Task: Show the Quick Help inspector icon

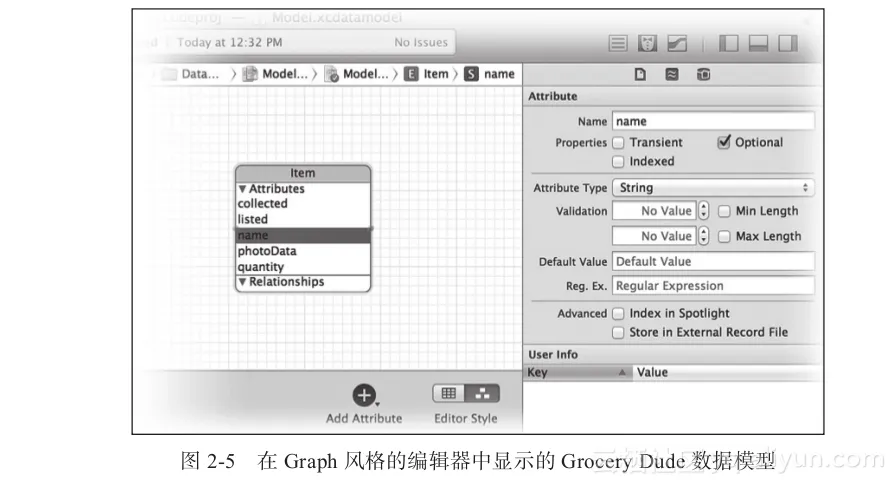Action: 672,74
